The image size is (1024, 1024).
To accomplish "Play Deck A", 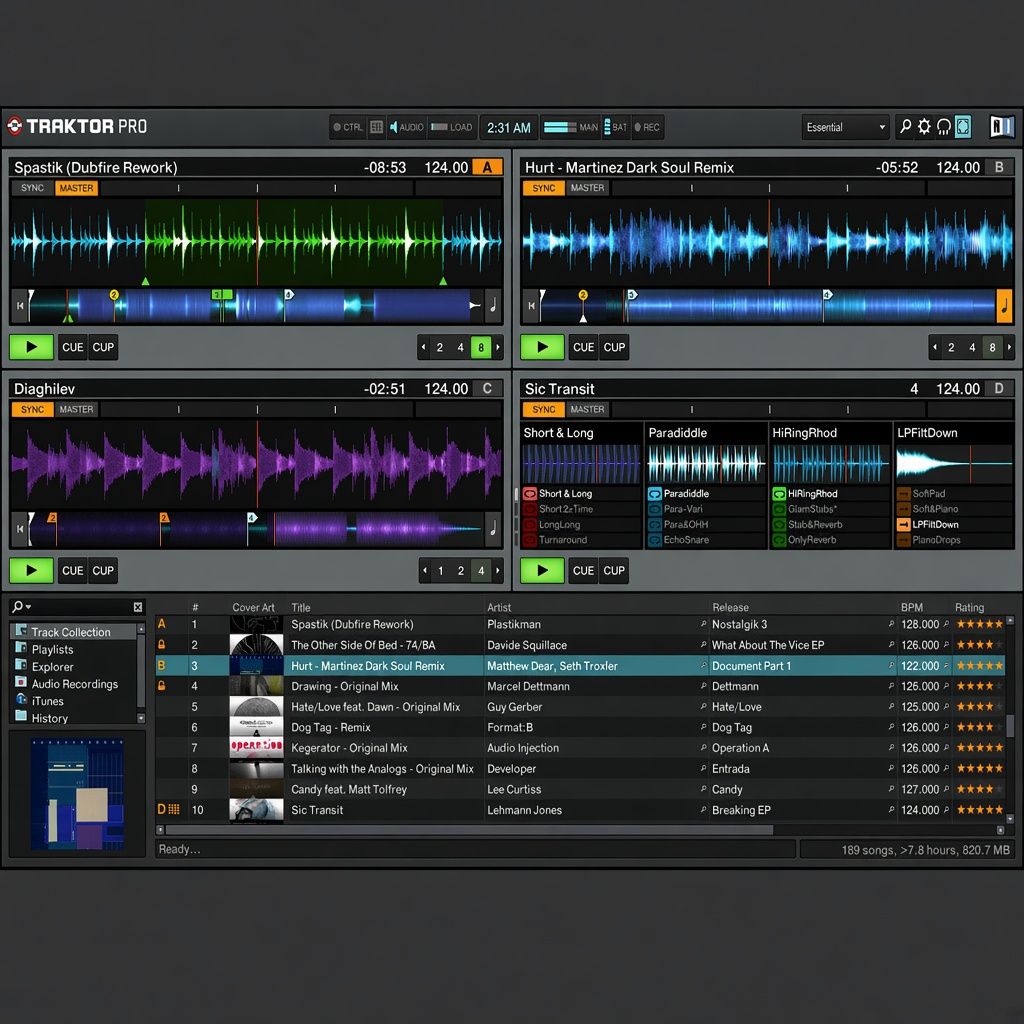I will pyautogui.click(x=31, y=347).
